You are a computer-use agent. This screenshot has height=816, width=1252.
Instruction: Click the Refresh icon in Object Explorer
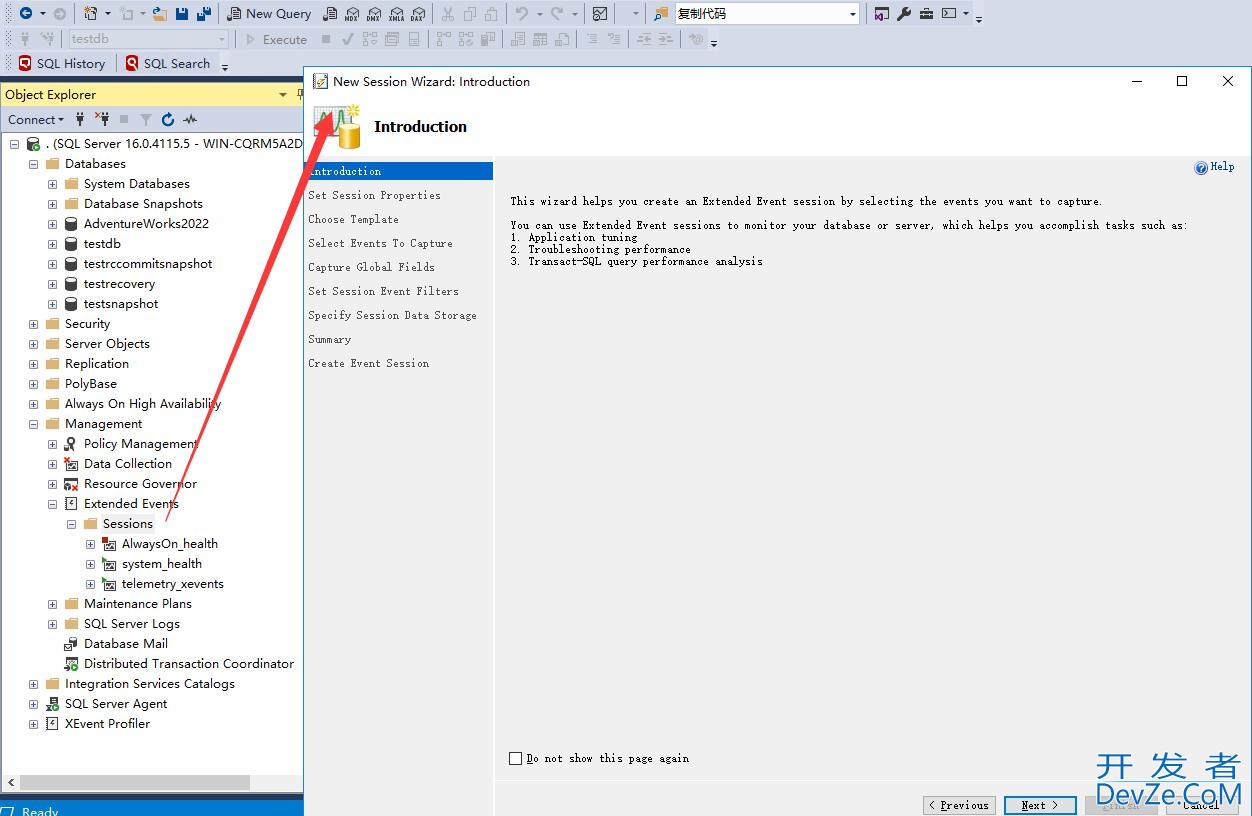168,119
